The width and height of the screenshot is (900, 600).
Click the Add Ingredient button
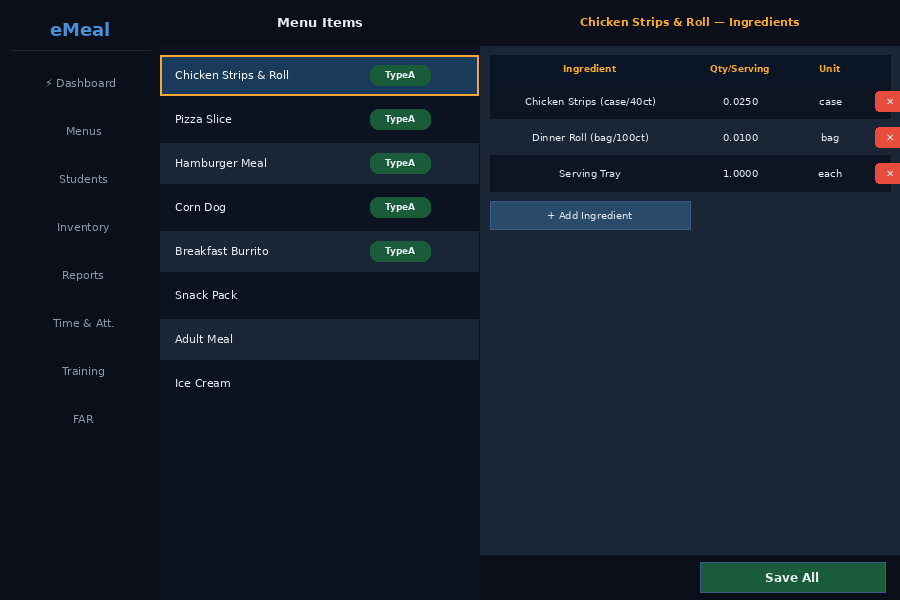590,215
